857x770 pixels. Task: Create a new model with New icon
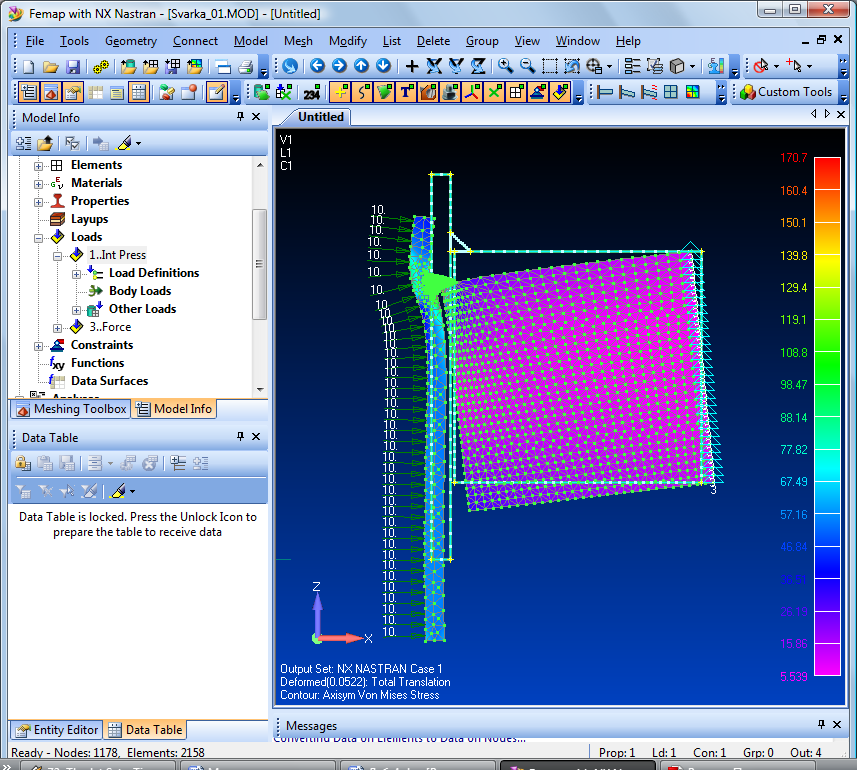click(x=28, y=67)
